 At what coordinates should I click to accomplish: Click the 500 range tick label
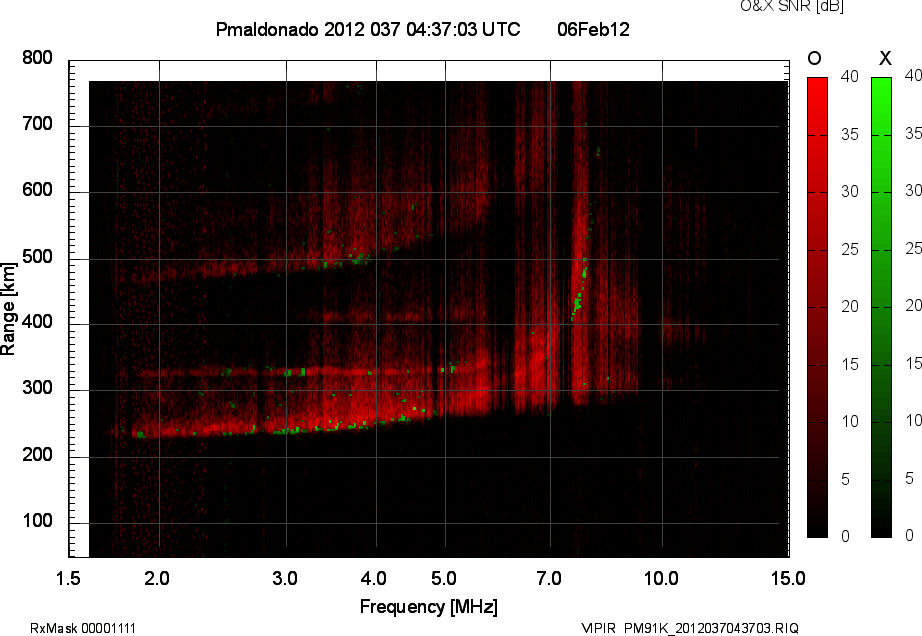click(37, 257)
